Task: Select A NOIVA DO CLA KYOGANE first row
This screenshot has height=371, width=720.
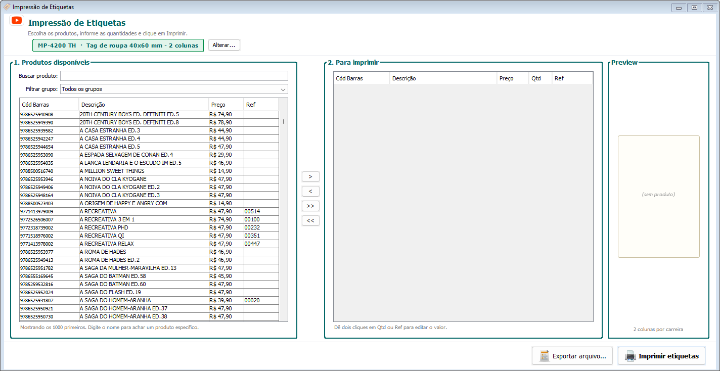Action: tap(149, 179)
